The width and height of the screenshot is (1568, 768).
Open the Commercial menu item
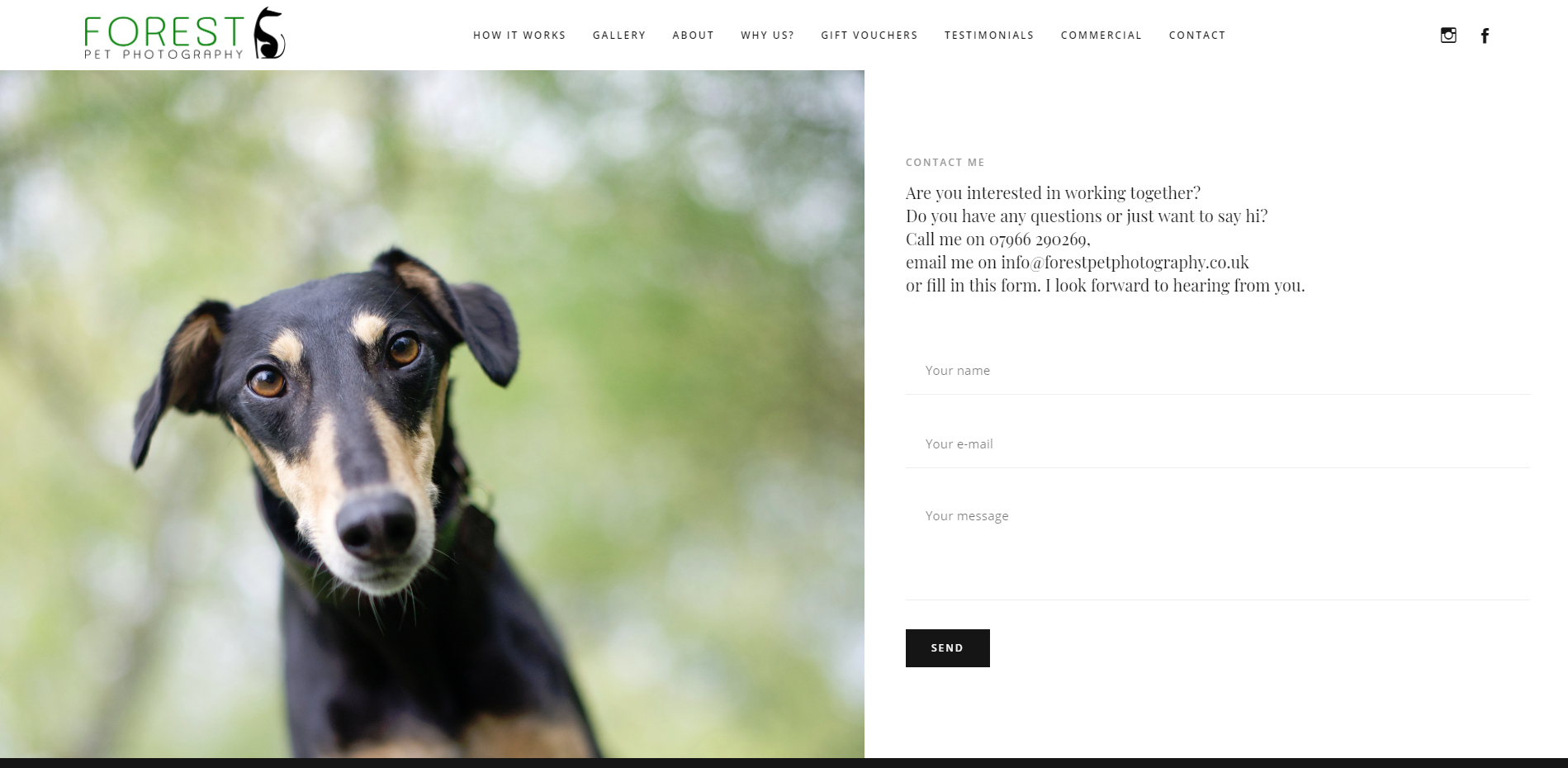(1101, 36)
